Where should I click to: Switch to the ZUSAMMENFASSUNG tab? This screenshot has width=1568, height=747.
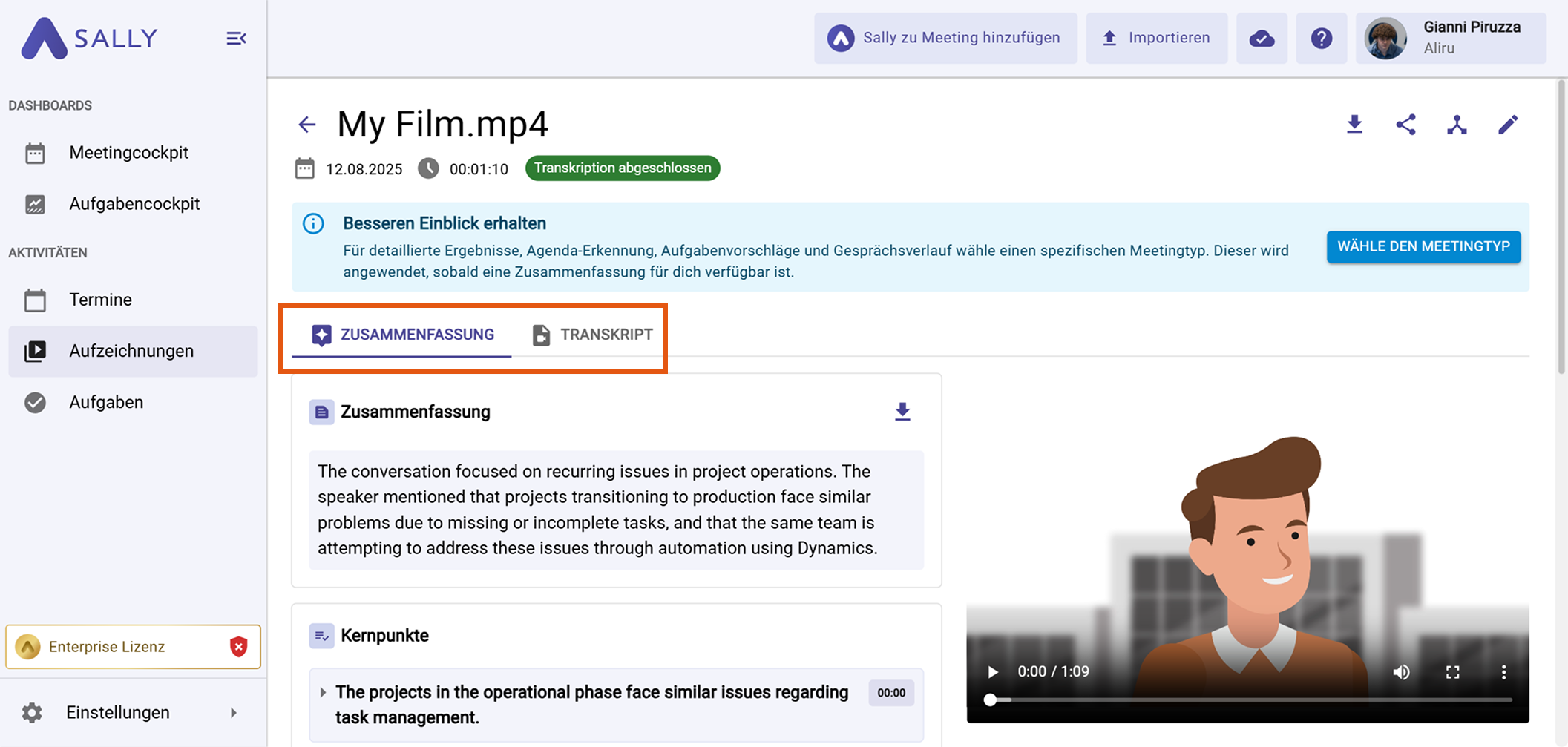click(x=402, y=335)
